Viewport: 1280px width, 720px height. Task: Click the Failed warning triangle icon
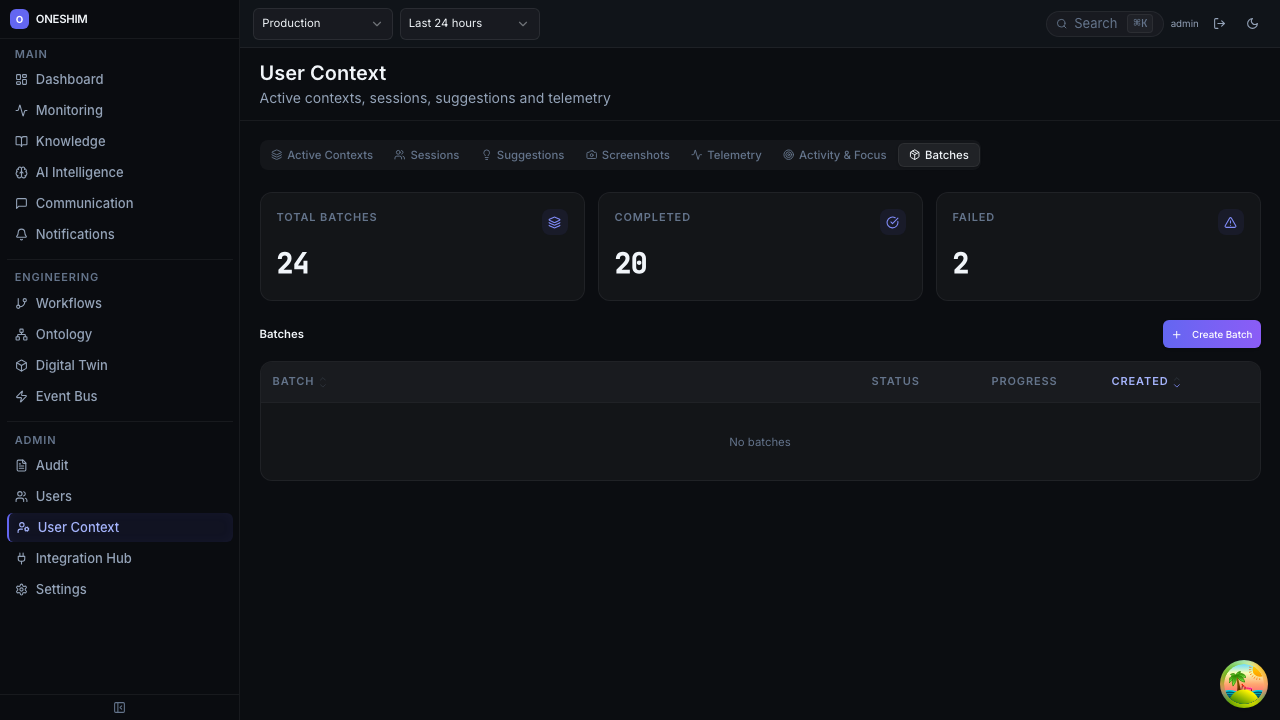1230,222
